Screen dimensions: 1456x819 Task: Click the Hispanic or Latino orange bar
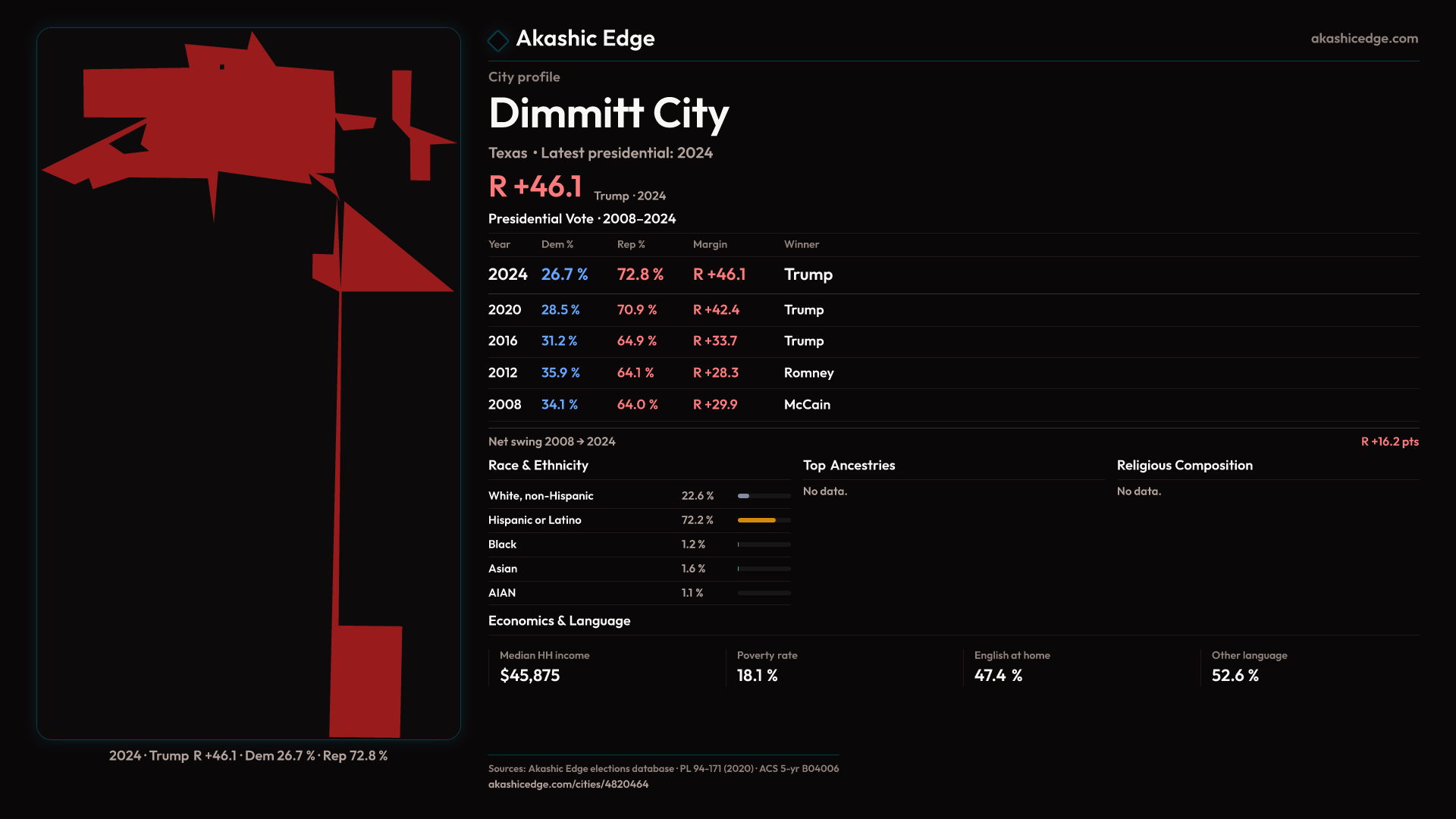pyautogui.click(x=757, y=520)
